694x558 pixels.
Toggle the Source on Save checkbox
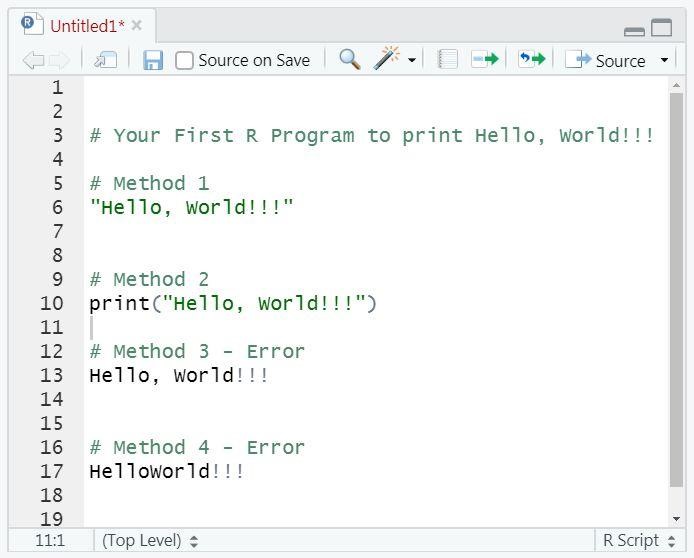[x=184, y=60]
